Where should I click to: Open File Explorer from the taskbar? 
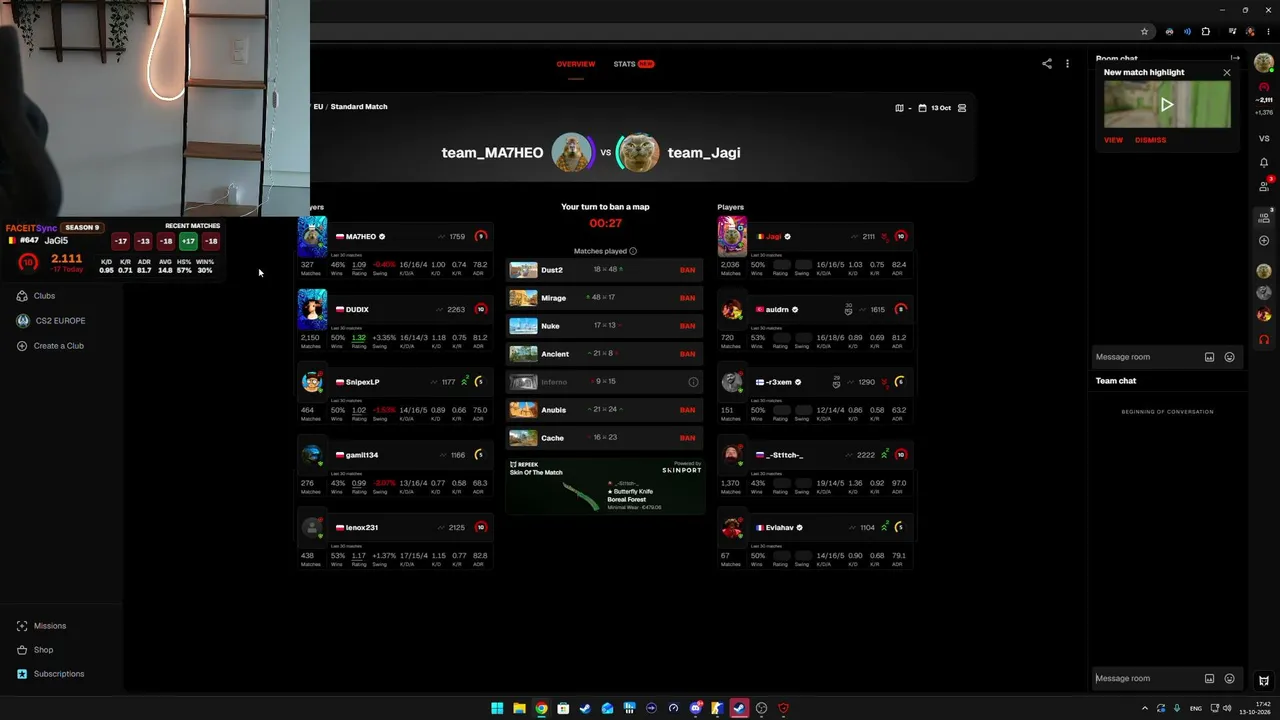pos(519,708)
